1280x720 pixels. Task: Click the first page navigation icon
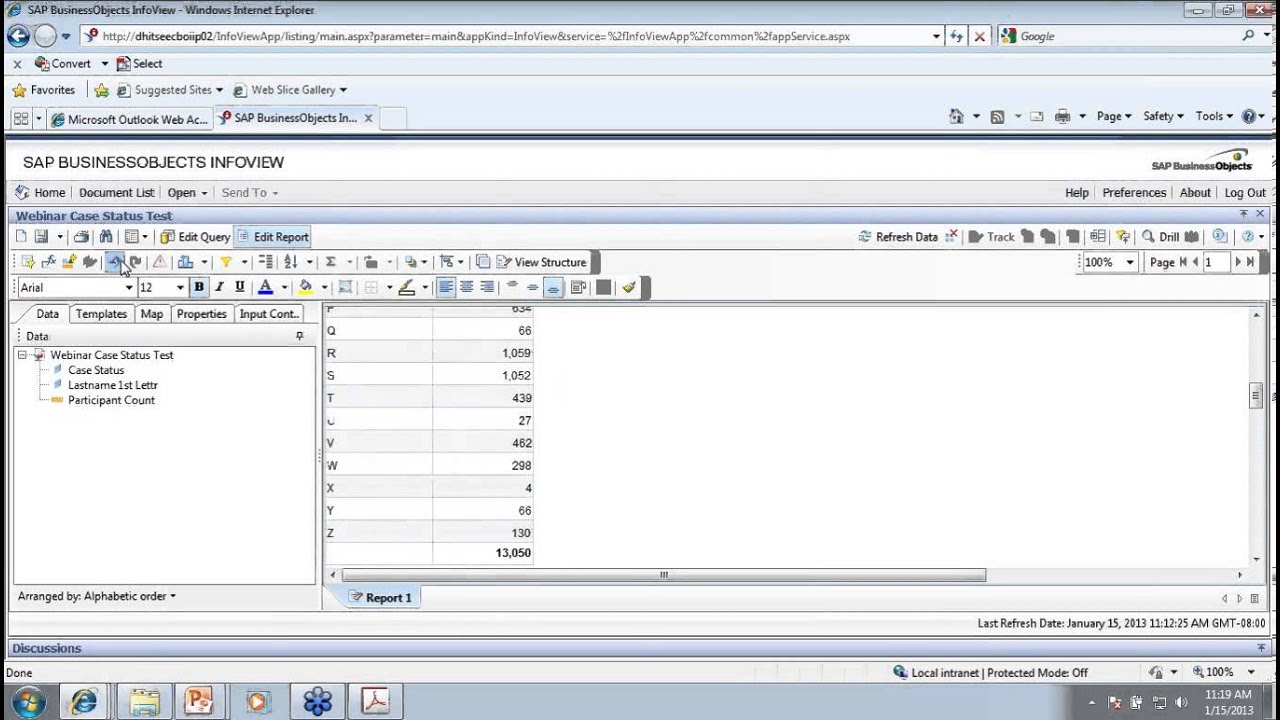tap(1183, 262)
